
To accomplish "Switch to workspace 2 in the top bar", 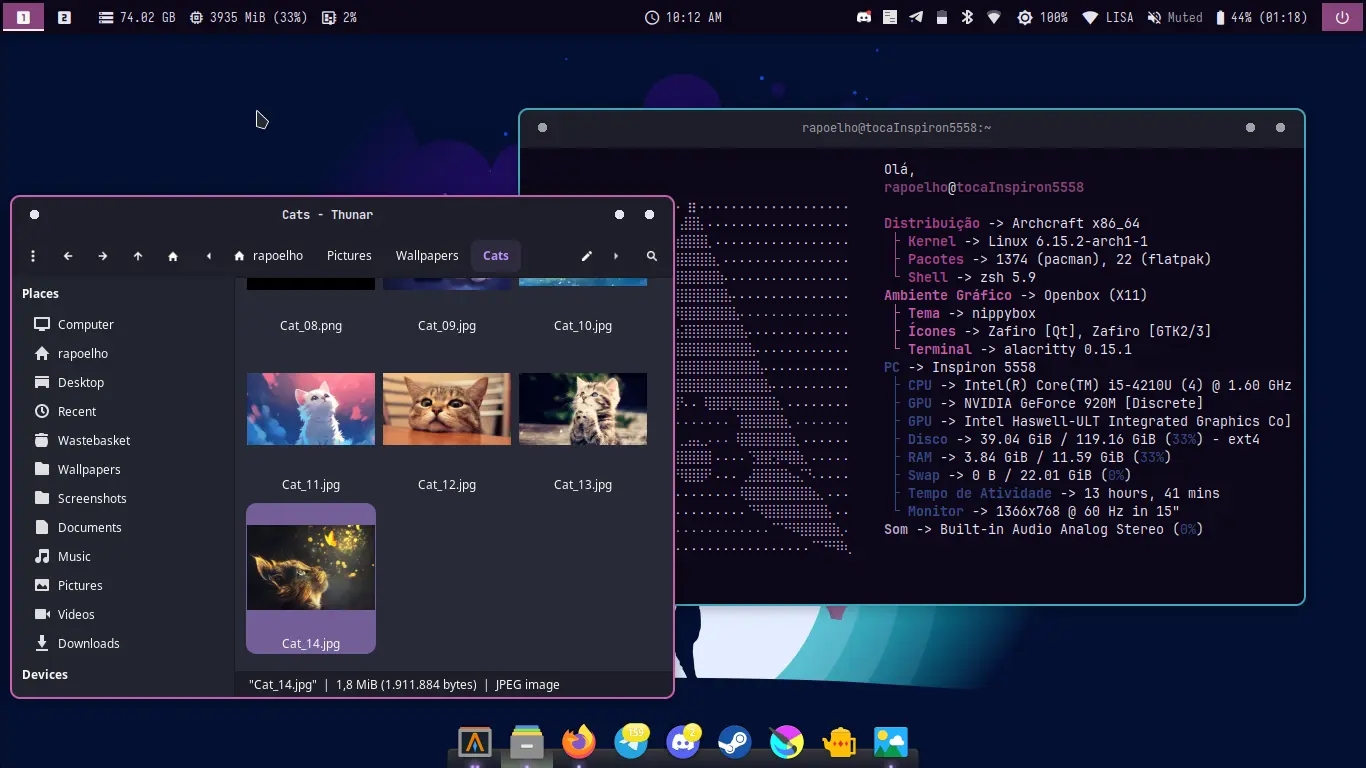I will tap(64, 17).
